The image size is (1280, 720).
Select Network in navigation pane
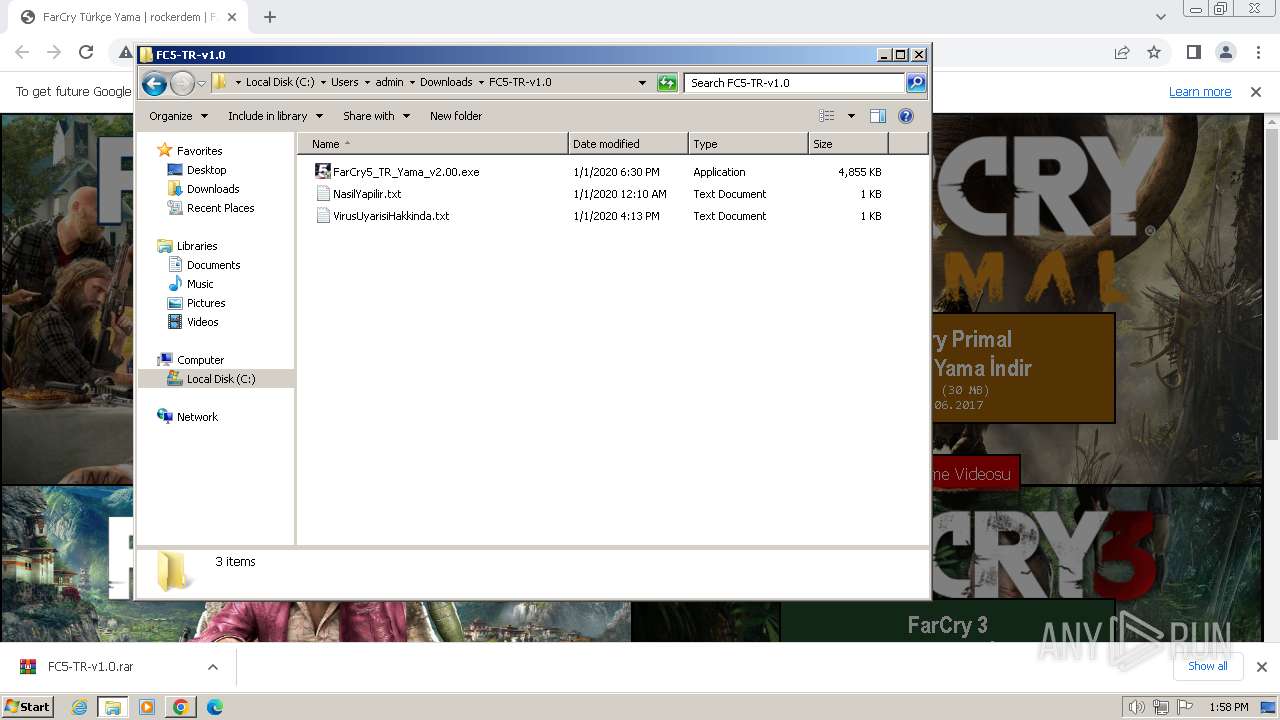tap(197, 417)
